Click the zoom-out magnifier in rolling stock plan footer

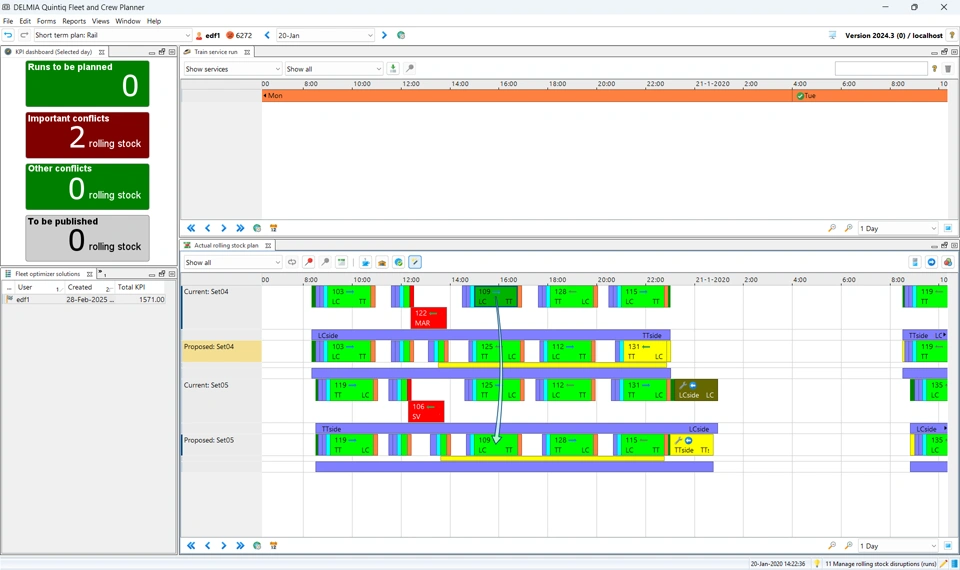tap(832, 545)
